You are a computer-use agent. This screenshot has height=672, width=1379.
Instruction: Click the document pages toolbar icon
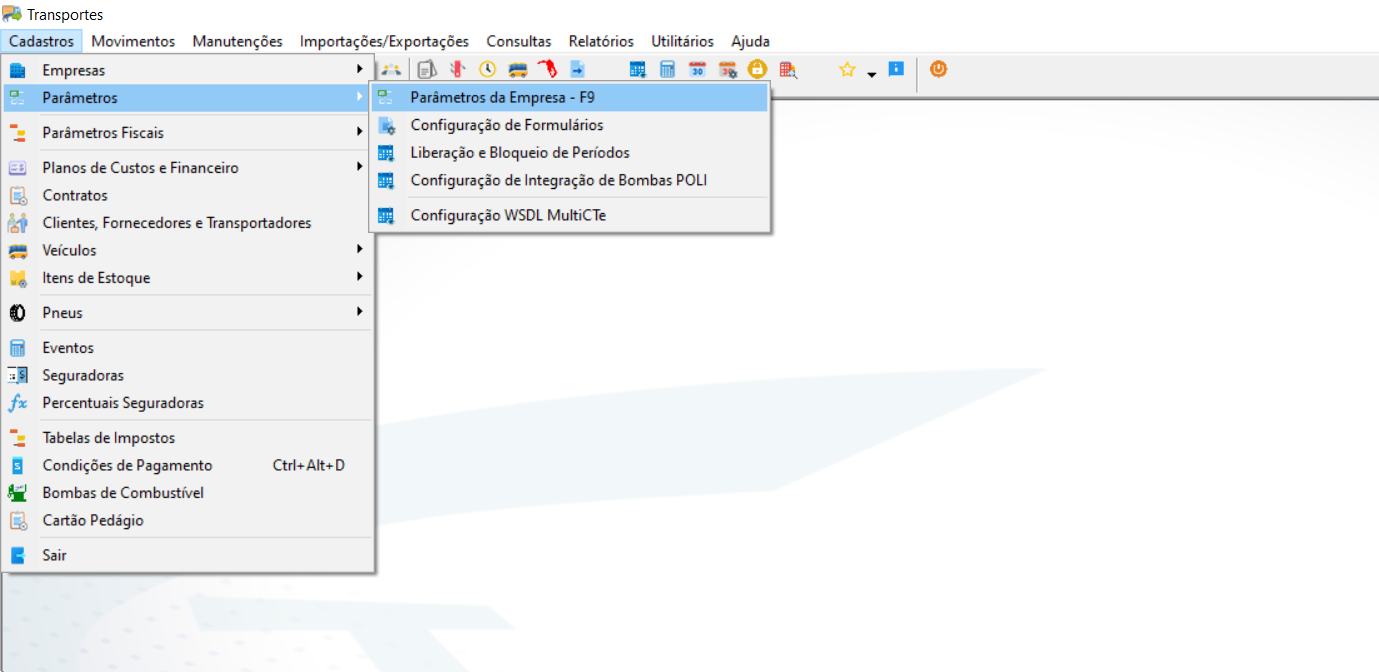(x=427, y=69)
